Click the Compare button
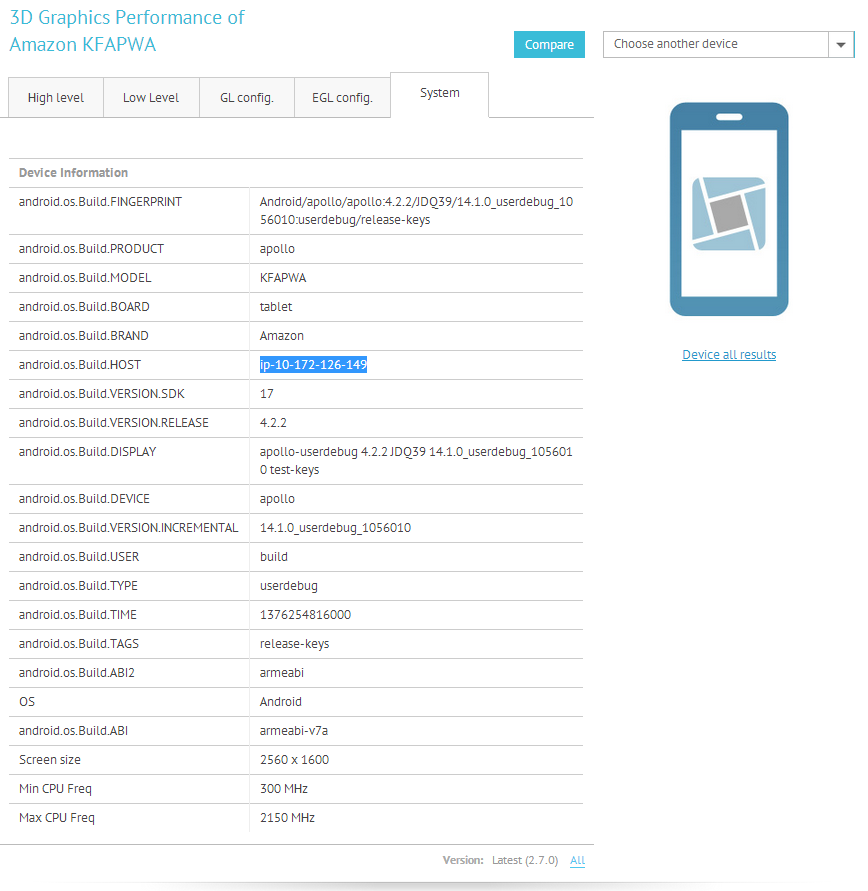The image size is (868, 891). pyautogui.click(x=549, y=44)
